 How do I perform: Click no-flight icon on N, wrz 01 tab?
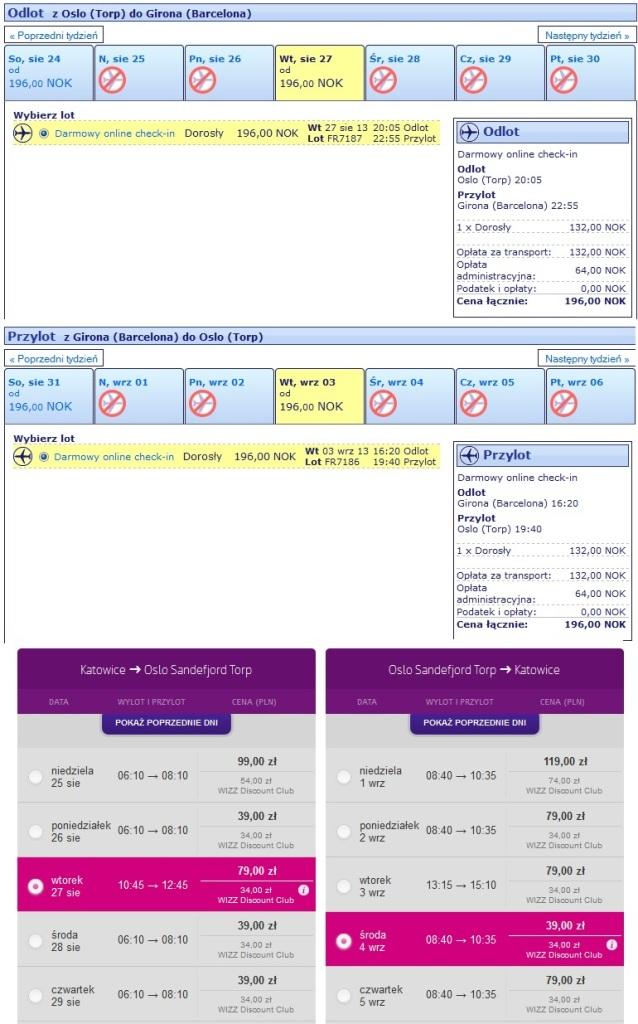[x=112, y=404]
